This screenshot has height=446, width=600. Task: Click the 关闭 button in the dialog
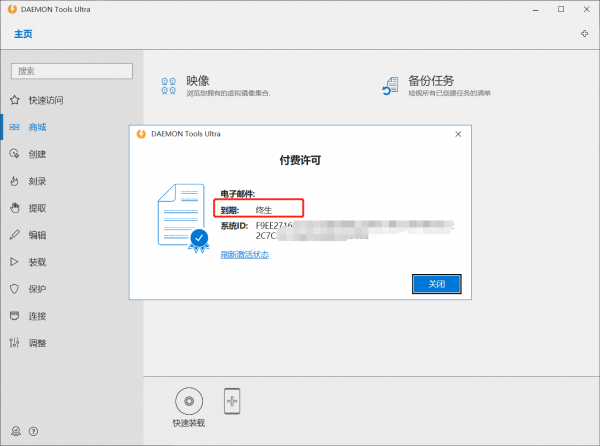(437, 284)
